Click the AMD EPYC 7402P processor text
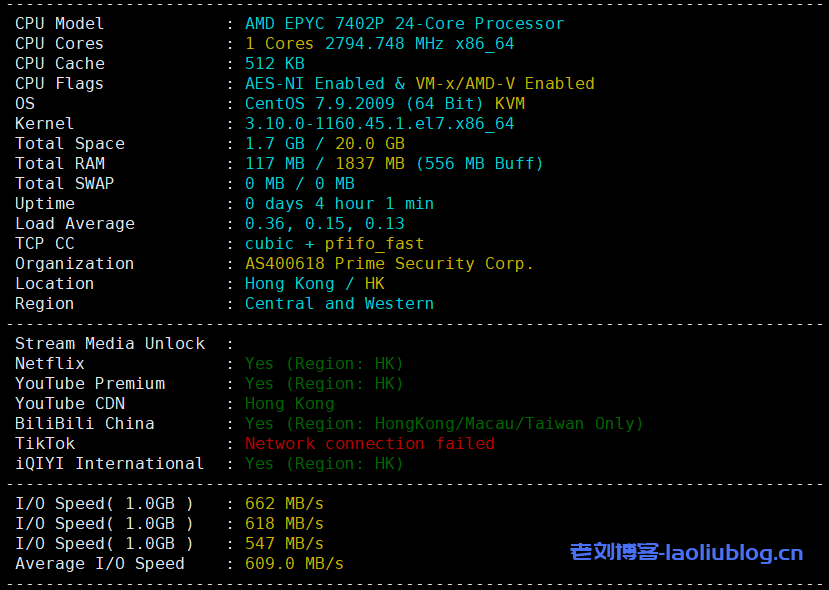This screenshot has width=829, height=590. 404,23
